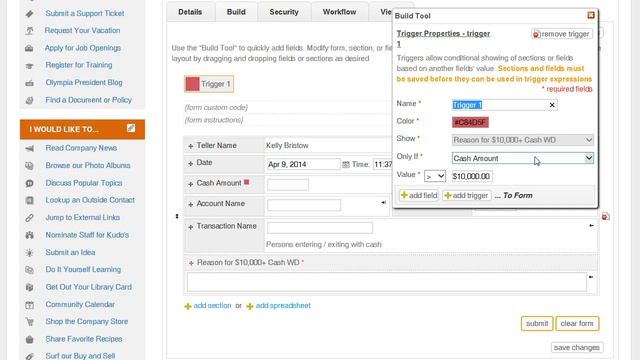Click the move handle on Transaction Name field
640x360 pixels.
(x=191, y=227)
